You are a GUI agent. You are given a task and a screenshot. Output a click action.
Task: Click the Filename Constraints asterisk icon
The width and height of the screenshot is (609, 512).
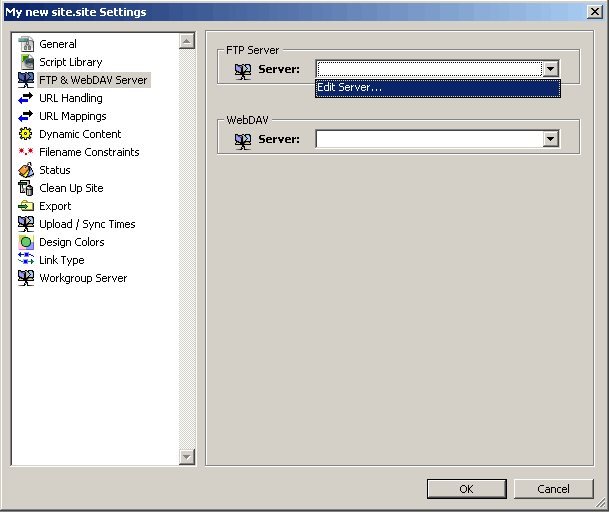tap(26, 151)
